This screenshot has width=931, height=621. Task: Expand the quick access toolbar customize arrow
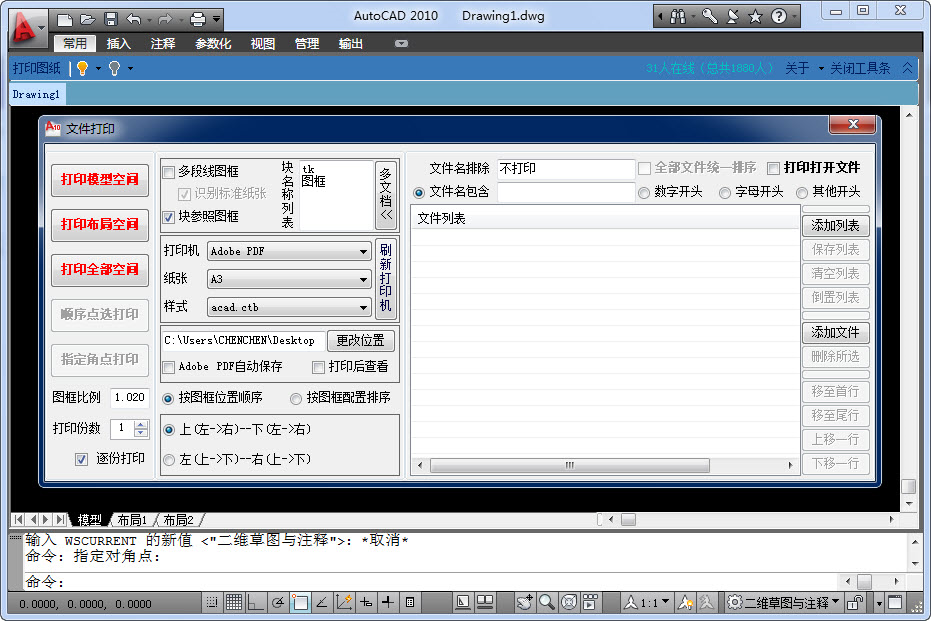pyautogui.click(x=216, y=20)
